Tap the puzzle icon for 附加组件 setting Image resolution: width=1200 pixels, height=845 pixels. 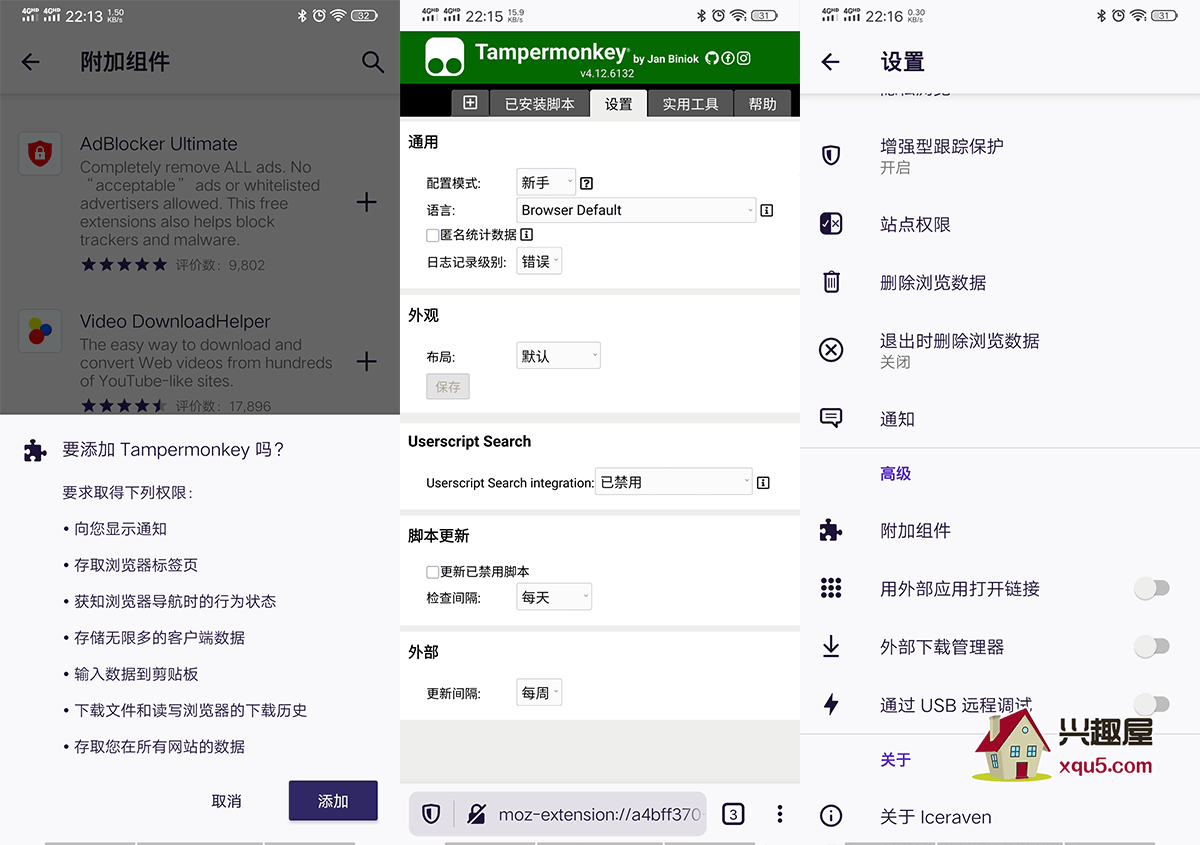click(831, 530)
